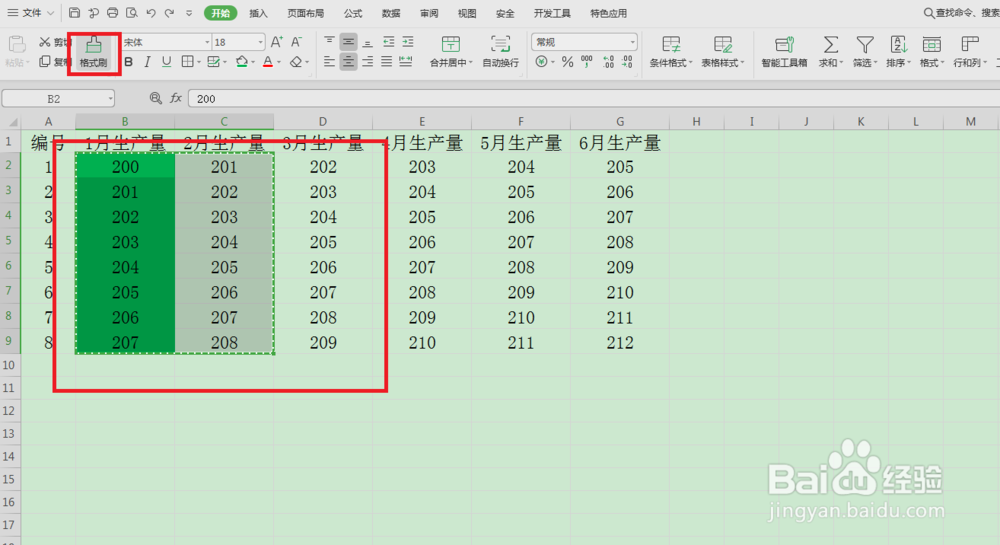Cut selection with the scissors icon
The height and width of the screenshot is (545, 1000).
click(45, 42)
